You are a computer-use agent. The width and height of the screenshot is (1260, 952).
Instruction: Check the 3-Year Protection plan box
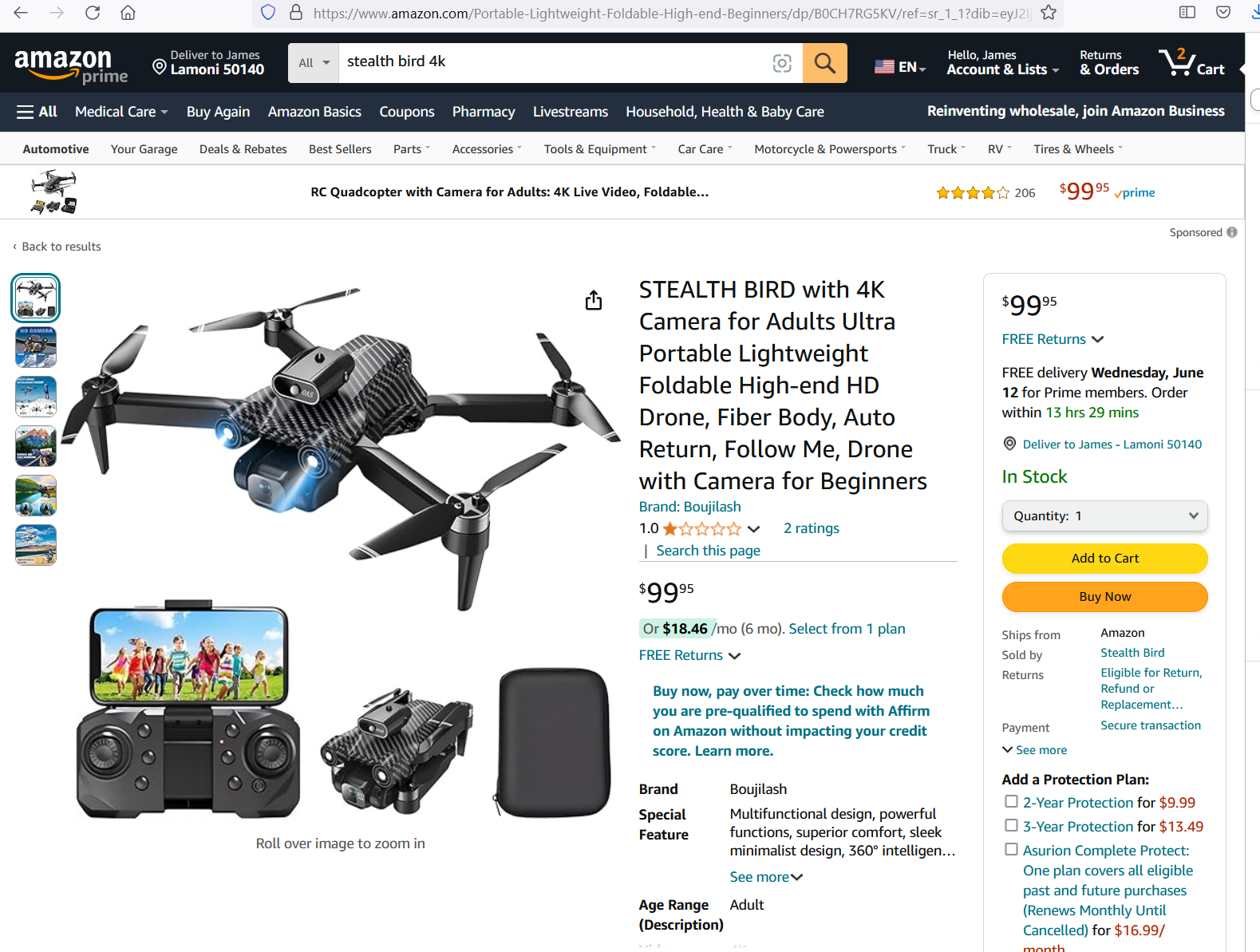1011,825
